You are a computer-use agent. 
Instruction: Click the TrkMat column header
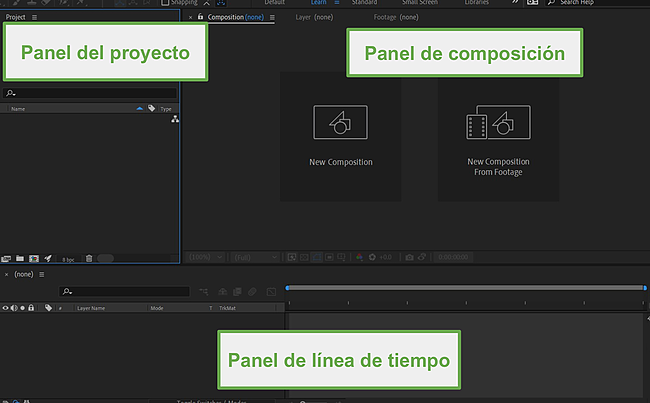click(227, 308)
